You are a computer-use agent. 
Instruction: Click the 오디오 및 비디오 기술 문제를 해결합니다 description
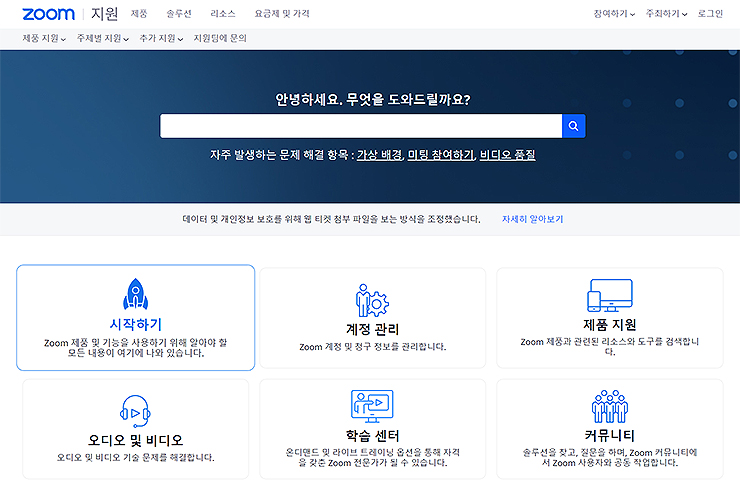pos(135,457)
